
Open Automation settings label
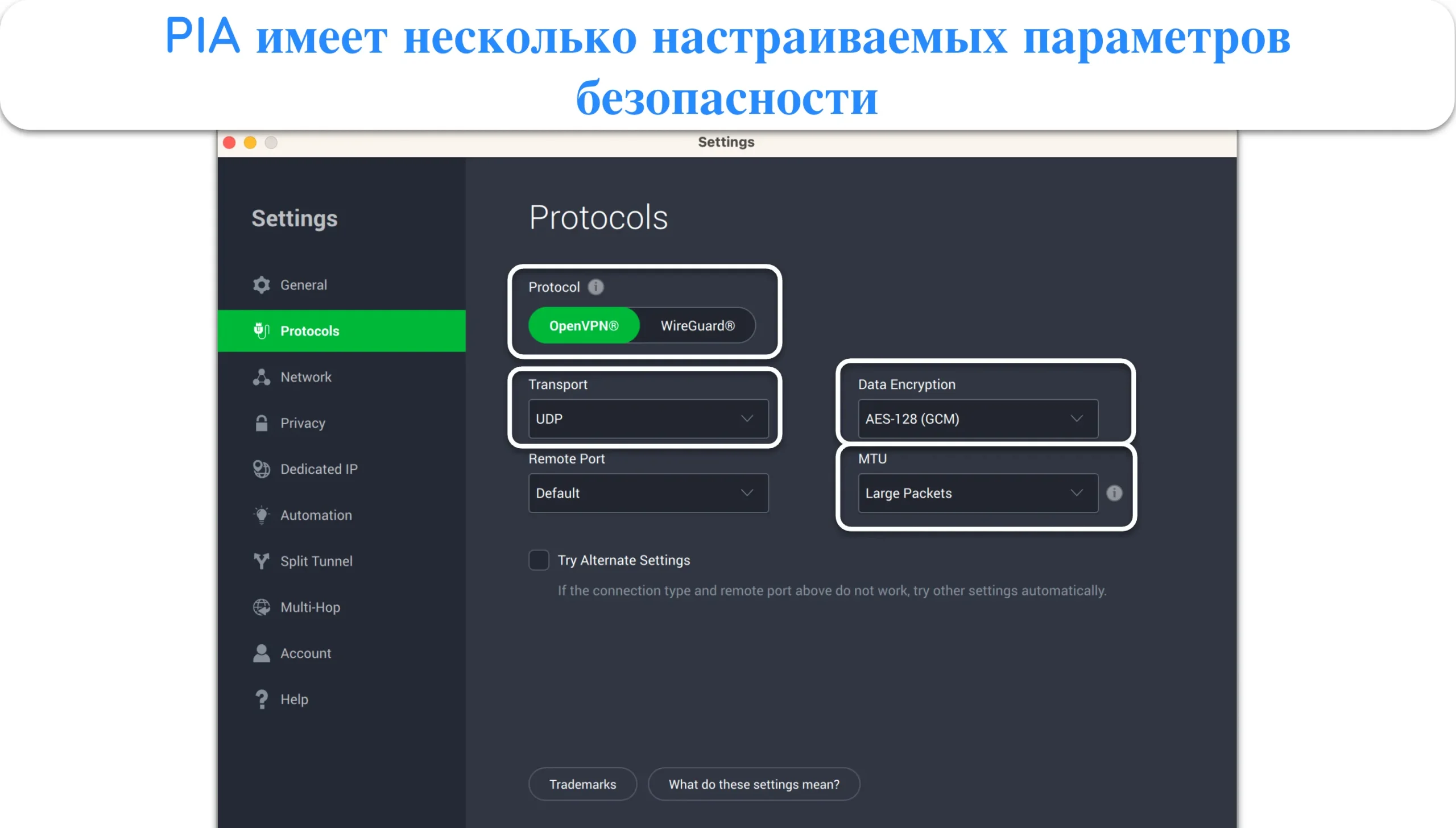click(316, 515)
